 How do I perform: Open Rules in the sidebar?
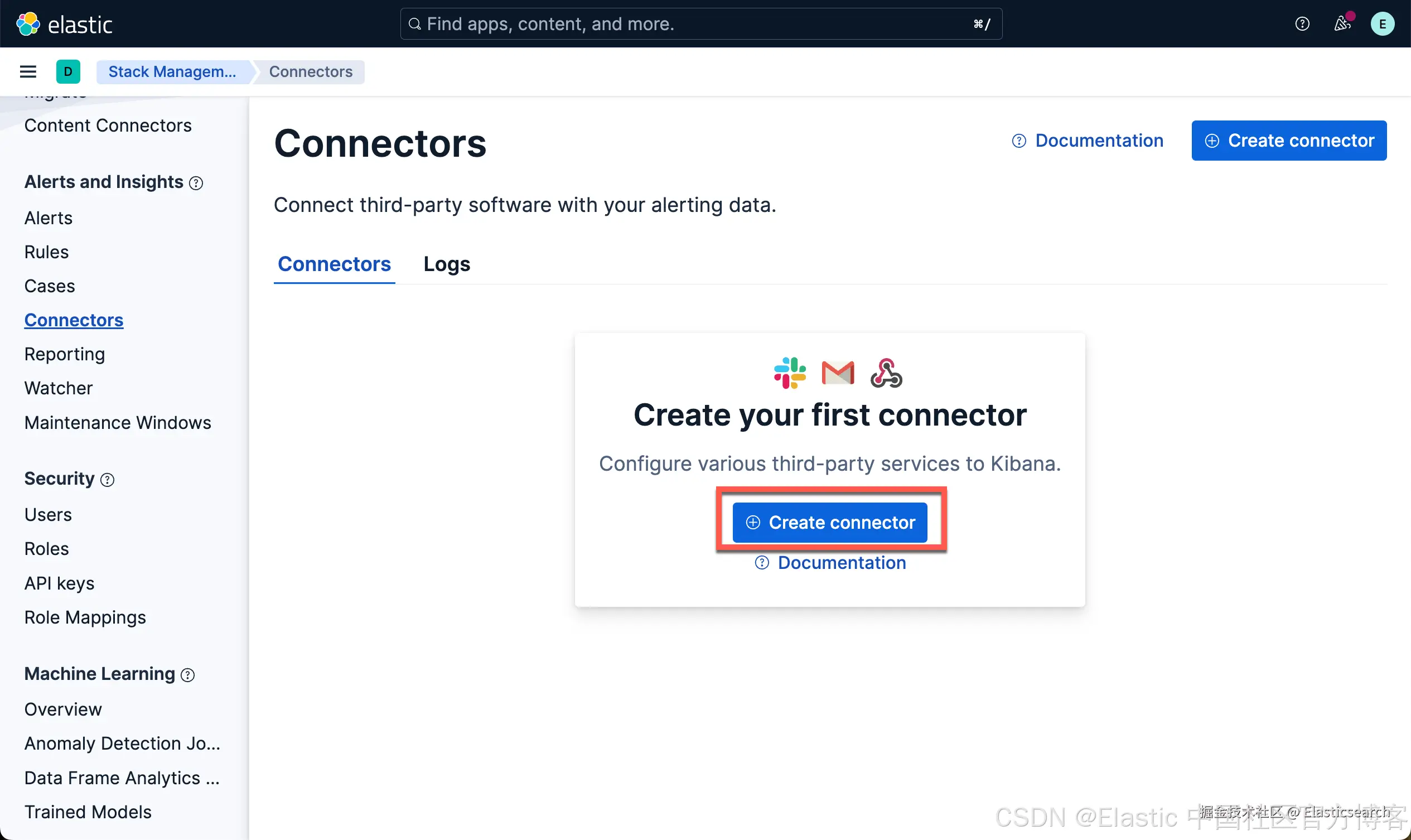click(46, 252)
